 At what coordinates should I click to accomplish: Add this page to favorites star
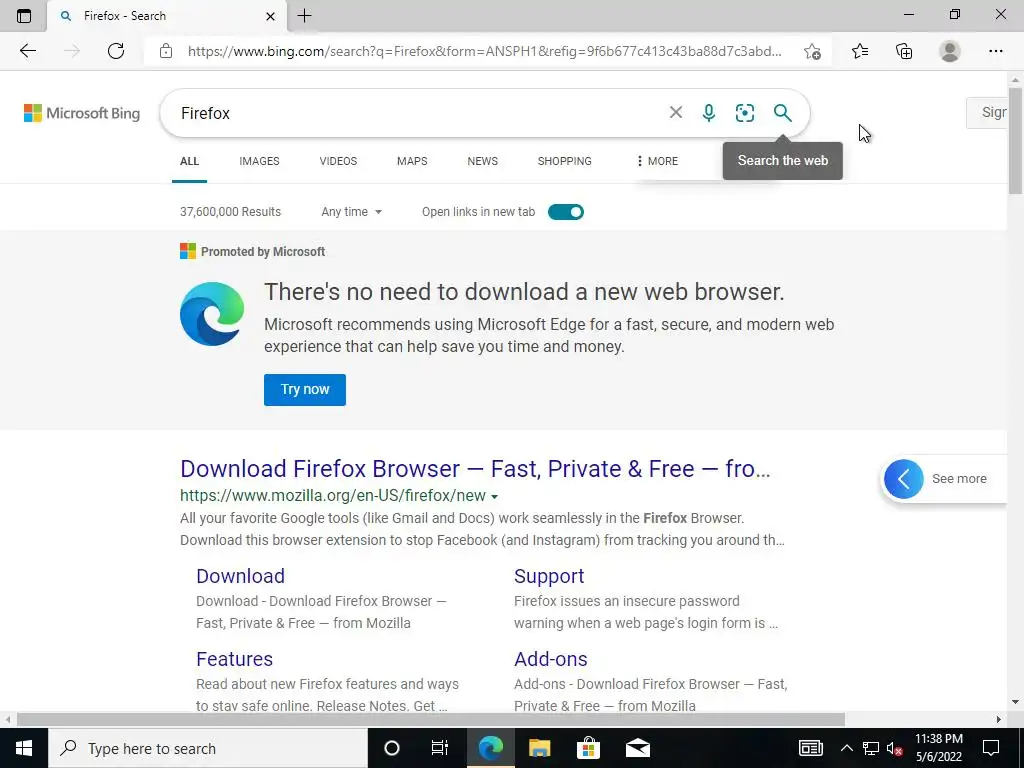tap(812, 51)
